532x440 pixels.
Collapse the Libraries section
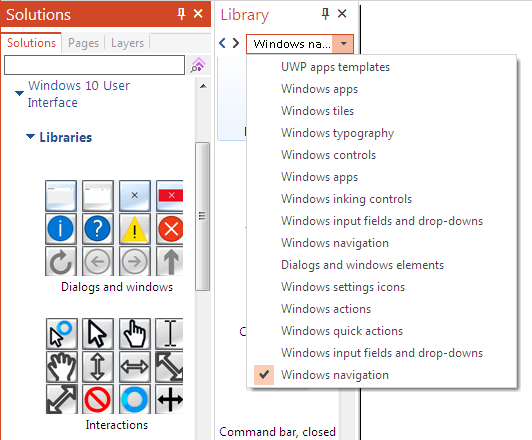click(30, 136)
